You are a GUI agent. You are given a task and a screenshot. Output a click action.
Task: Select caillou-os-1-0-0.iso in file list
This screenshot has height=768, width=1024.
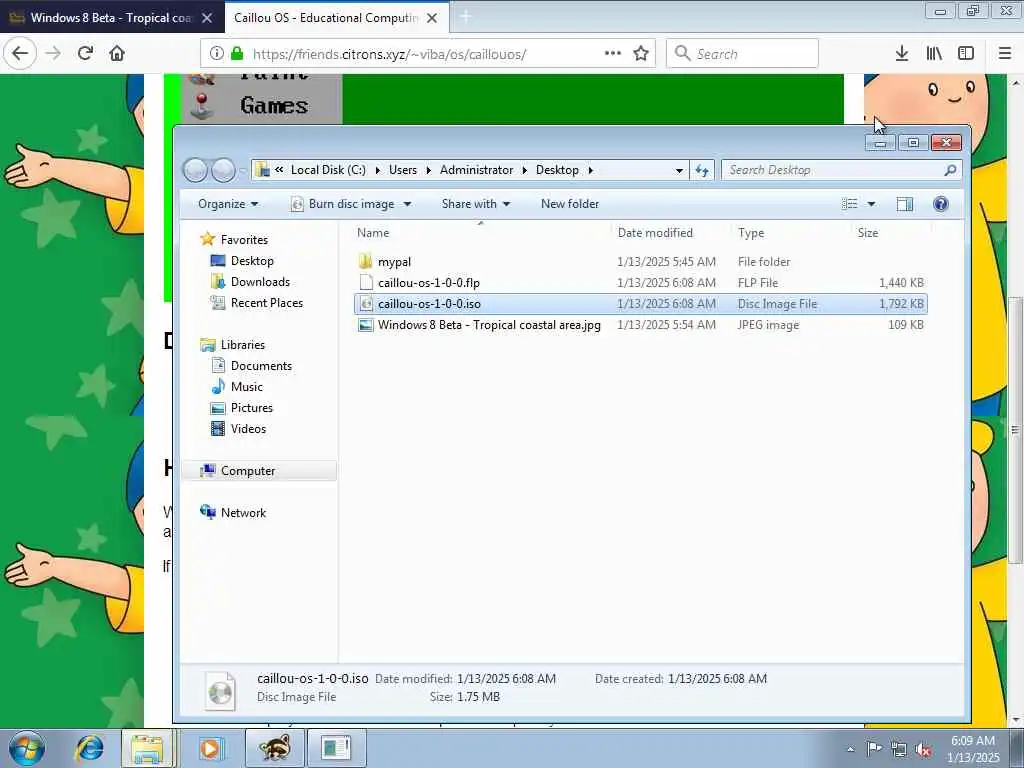point(640,304)
